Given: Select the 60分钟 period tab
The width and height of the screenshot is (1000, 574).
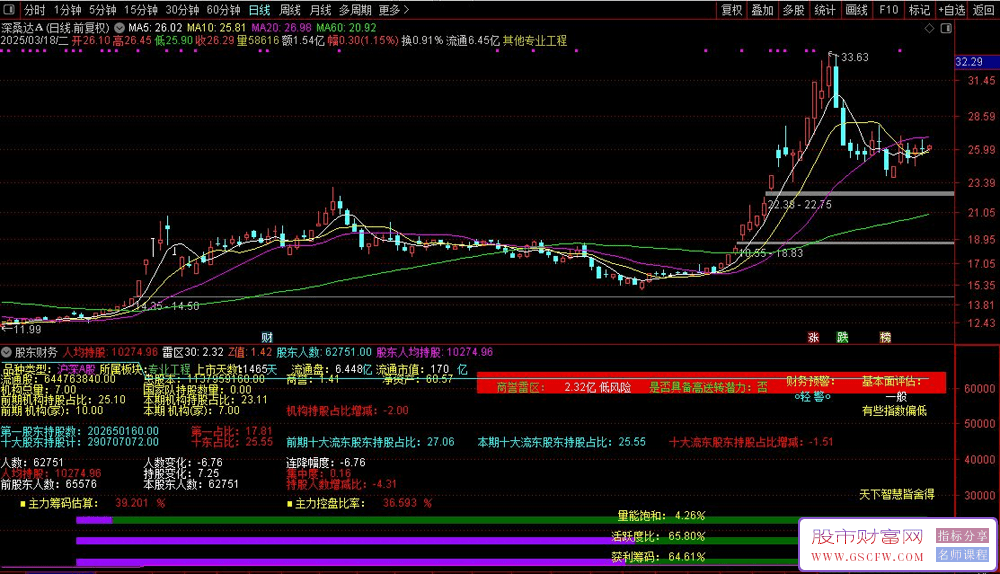Looking at the screenshot, I should point(223,10).
